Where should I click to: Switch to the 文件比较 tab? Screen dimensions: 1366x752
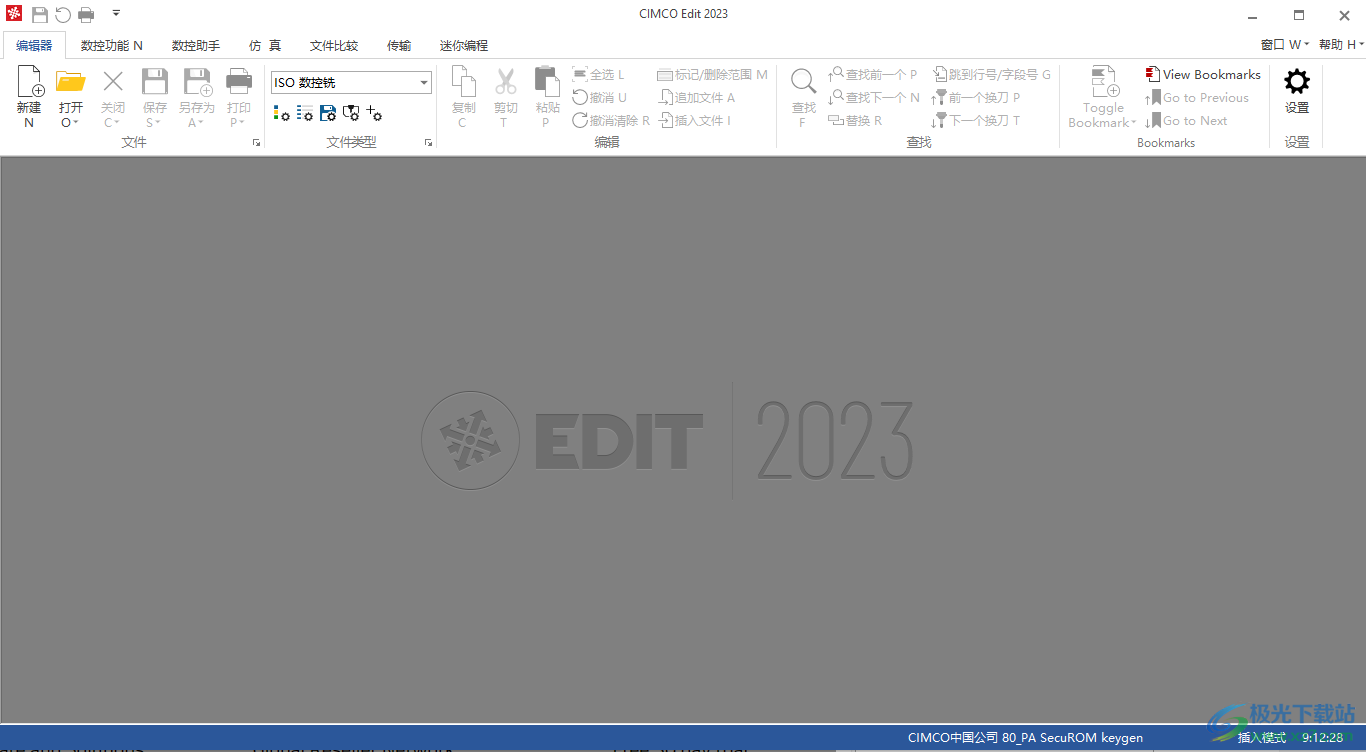(334, 46)
